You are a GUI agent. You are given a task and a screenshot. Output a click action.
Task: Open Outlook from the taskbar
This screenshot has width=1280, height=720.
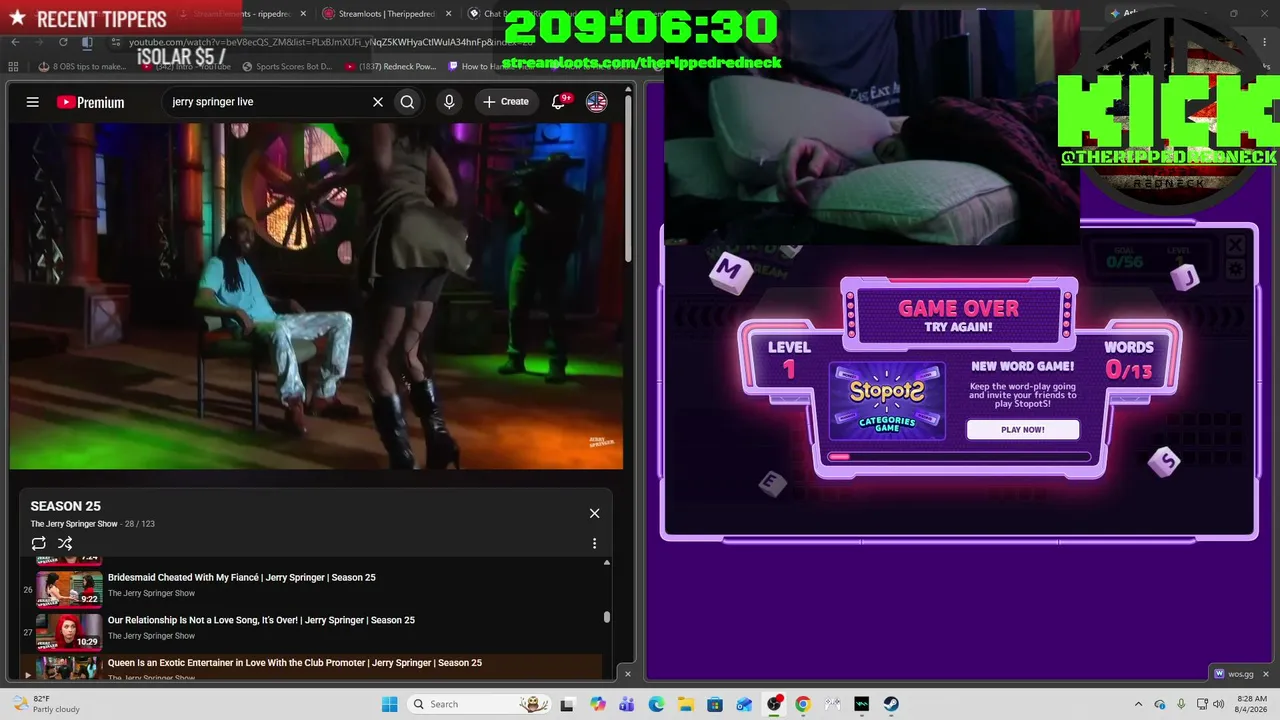tap(744, 704)
